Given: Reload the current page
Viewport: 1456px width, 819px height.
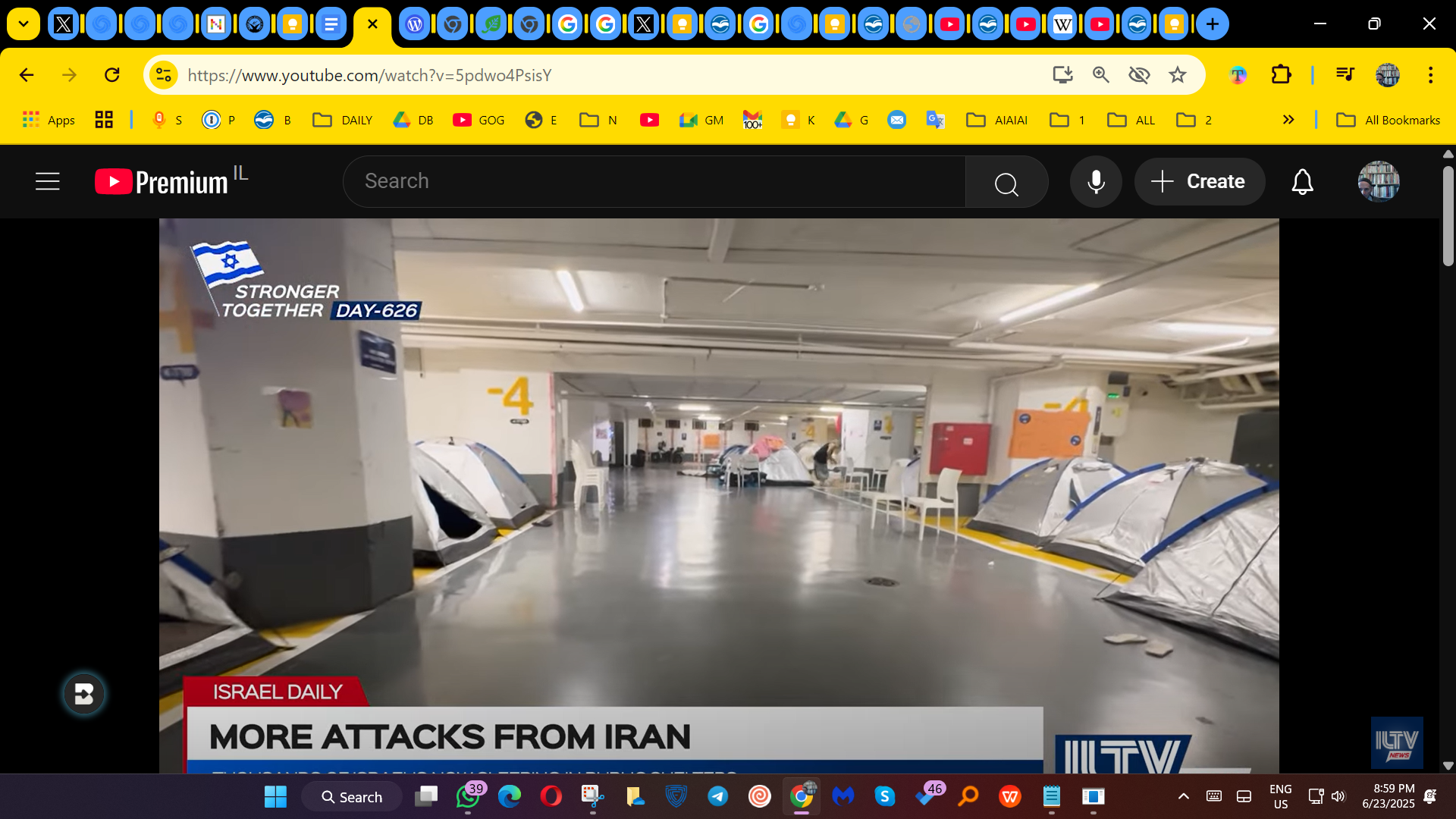Looking at the screenshot, I should point(112,74).
